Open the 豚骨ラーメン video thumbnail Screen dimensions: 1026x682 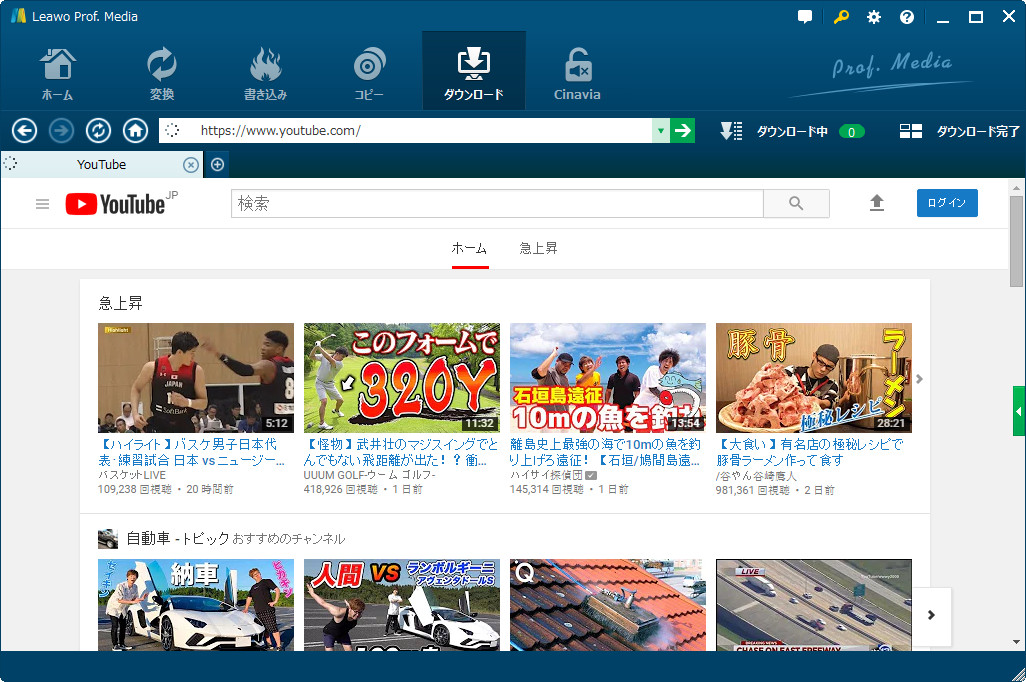[814, 378]
